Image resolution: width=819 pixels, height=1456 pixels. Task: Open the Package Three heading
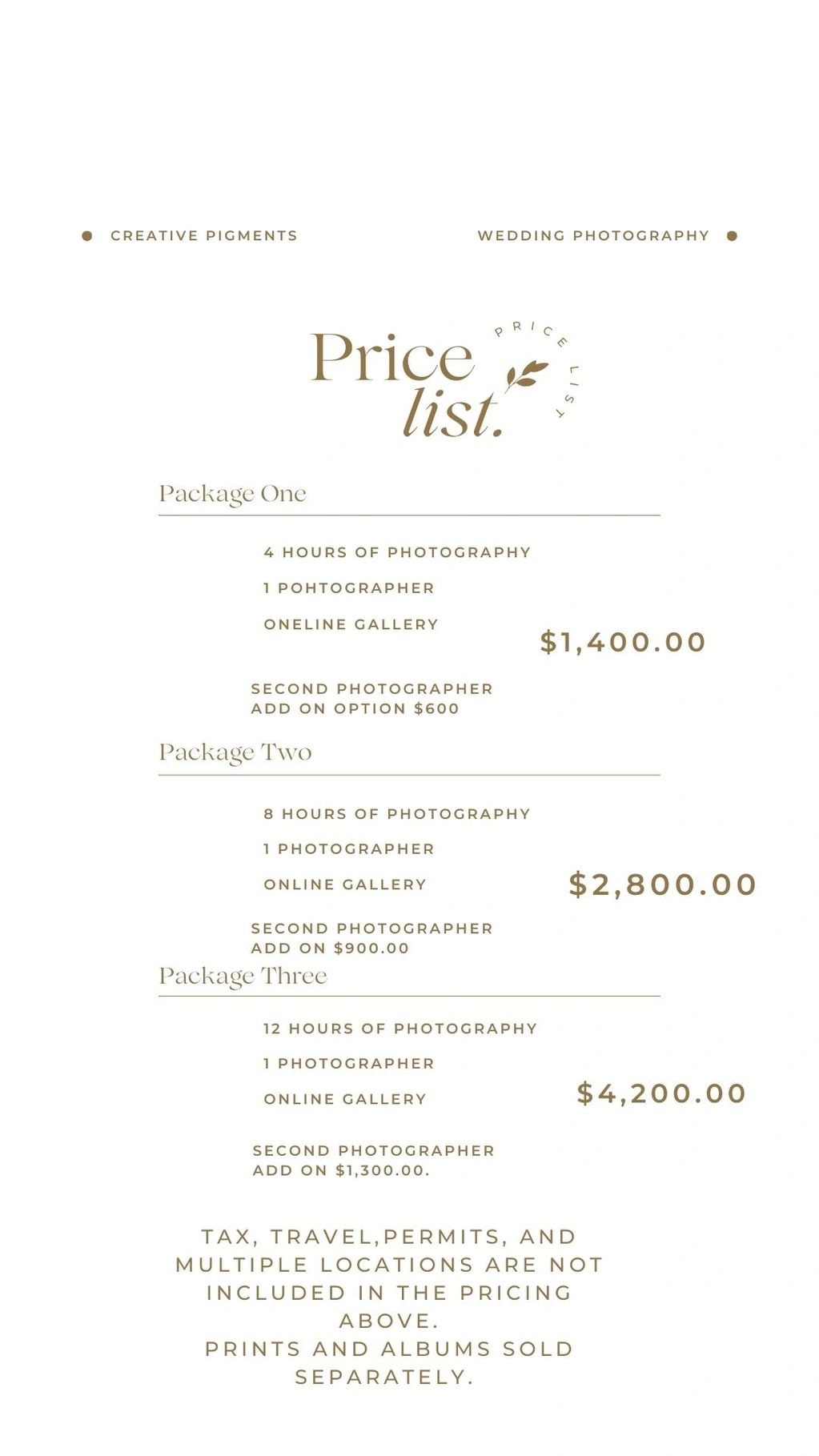point(243,976)
